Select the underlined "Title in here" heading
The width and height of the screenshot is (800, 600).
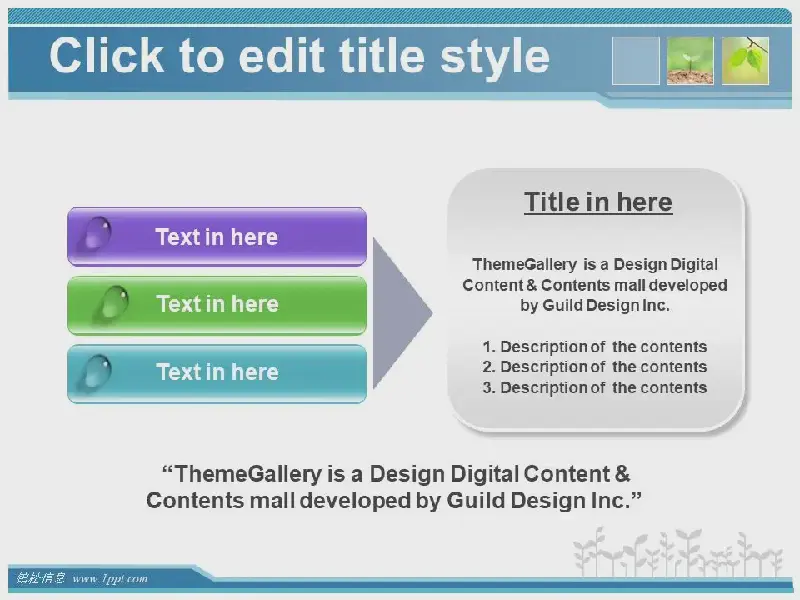(598, 202)
